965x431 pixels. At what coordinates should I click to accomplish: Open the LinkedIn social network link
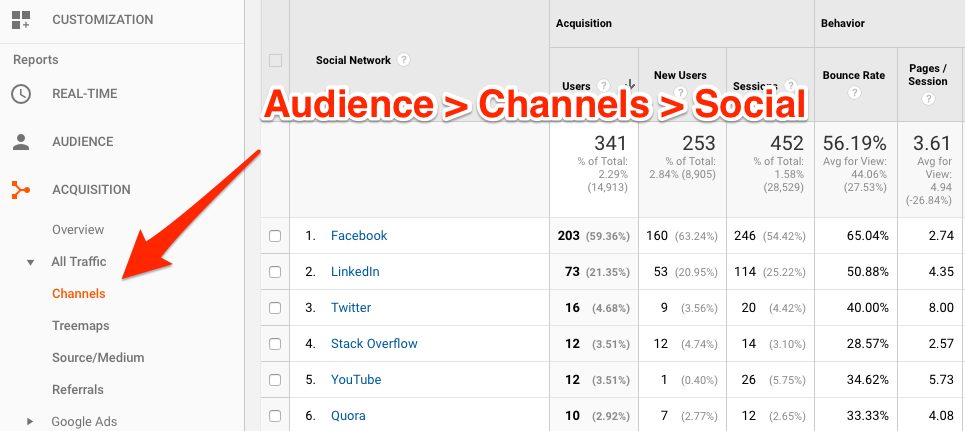355,272
